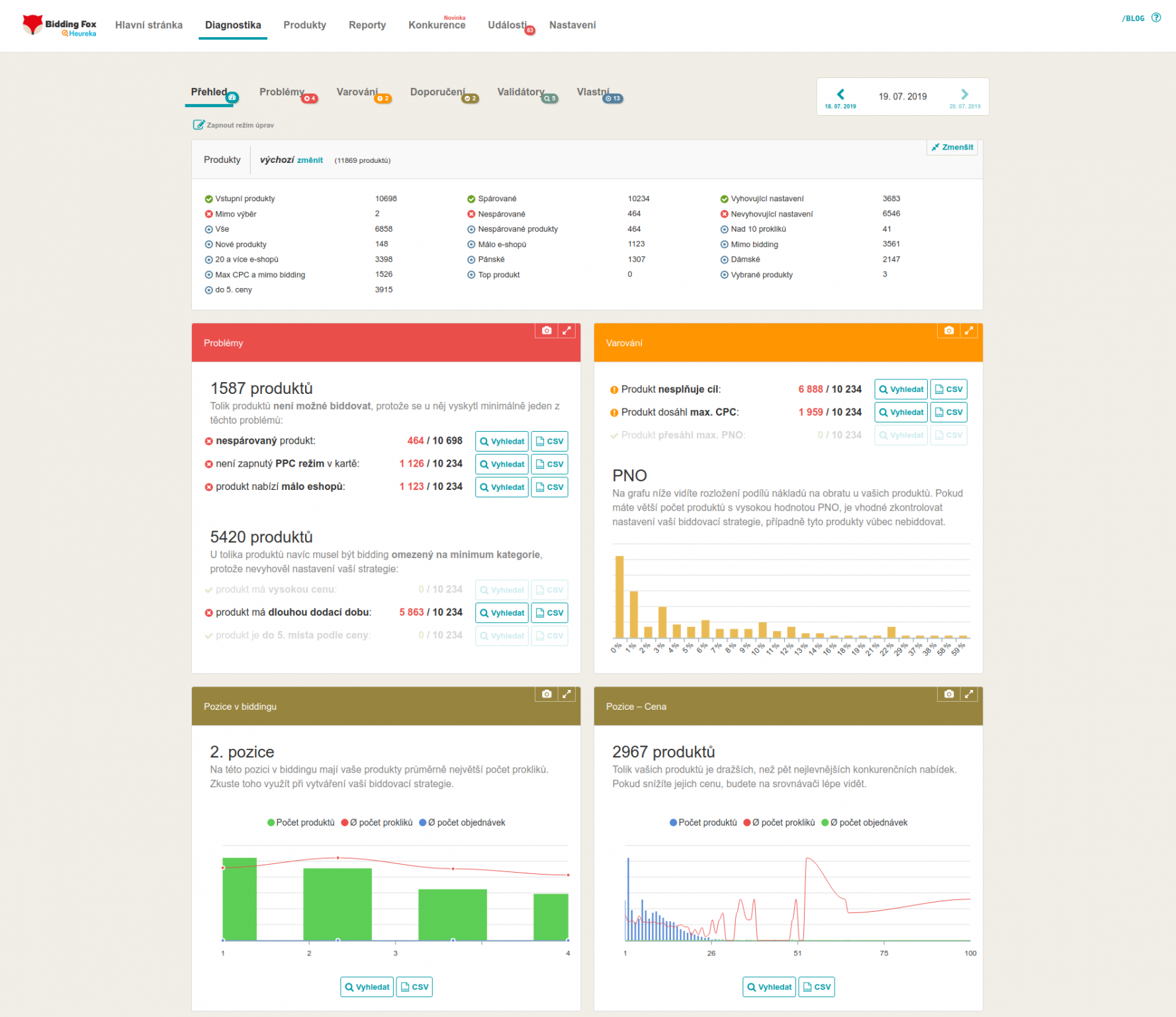This screenshot has width=1176, height=1017.
Task: Toggle Ø počet prokliků legend in Pozice v biddingu
Action: click(377, 822)
